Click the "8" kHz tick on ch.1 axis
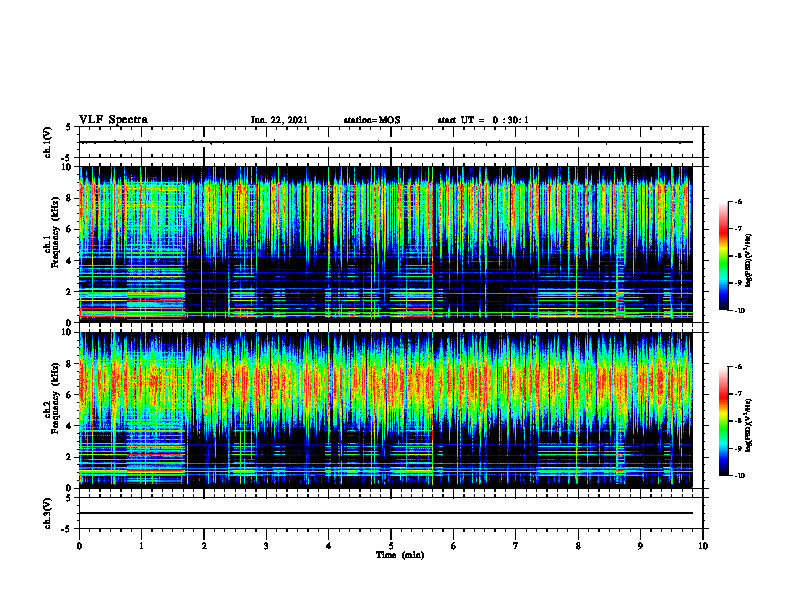The height and width of the screenshot is (612, 792). 70,198
